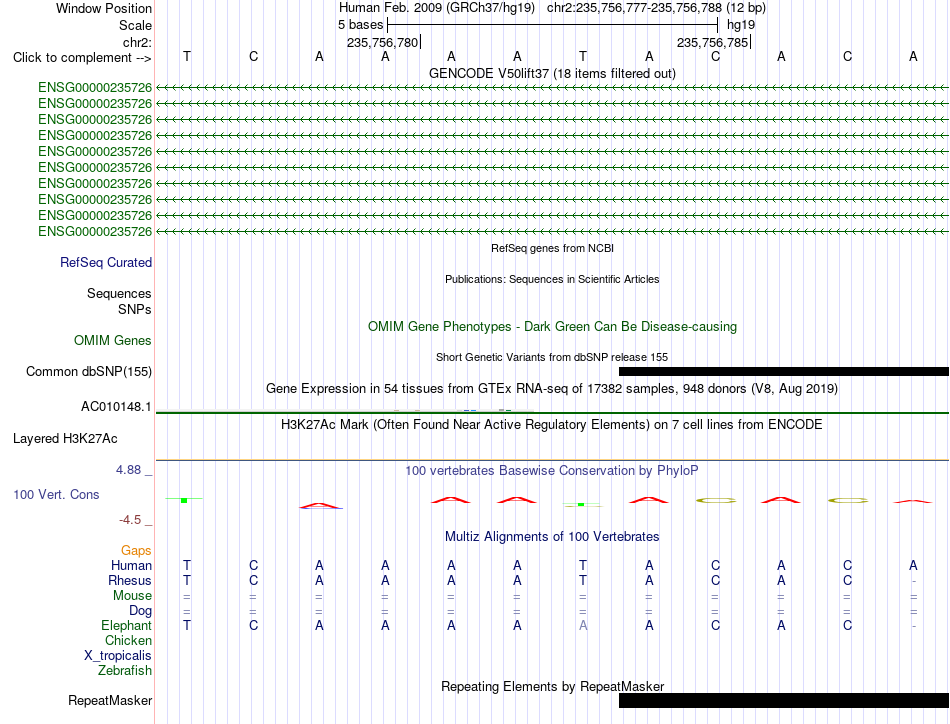Open Publications: Sequences in Scientific Articles title
The image size is (950, 724).
point(552,279)
